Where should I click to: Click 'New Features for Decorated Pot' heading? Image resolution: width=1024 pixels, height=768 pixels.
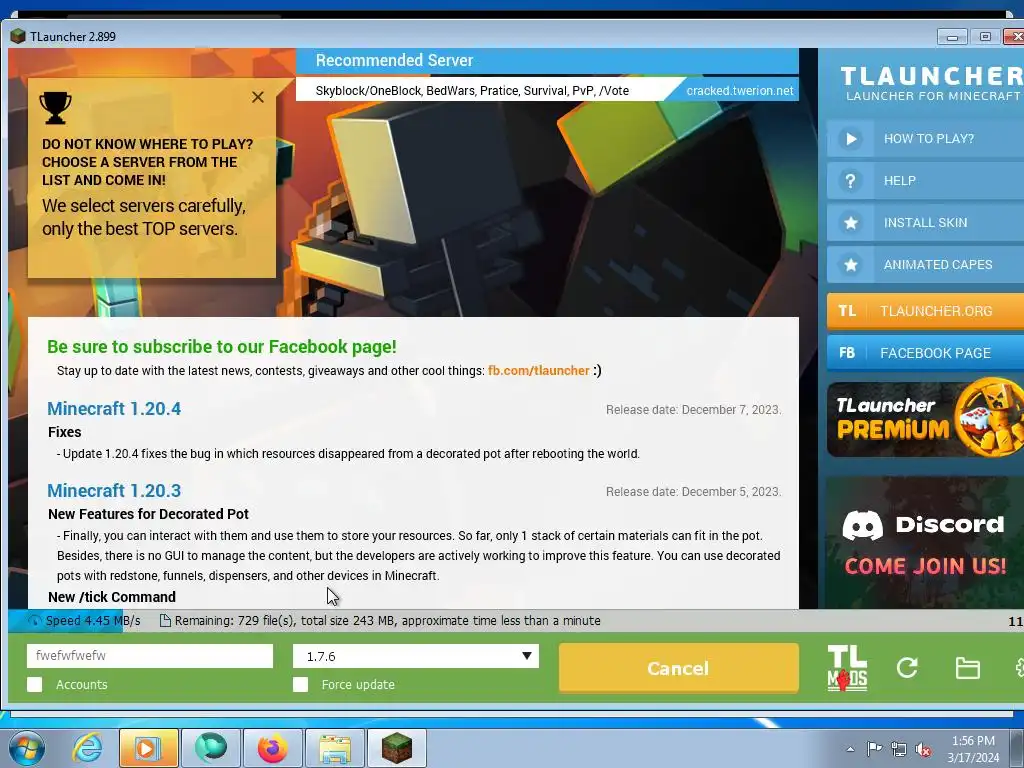click(x=148, y=514)
